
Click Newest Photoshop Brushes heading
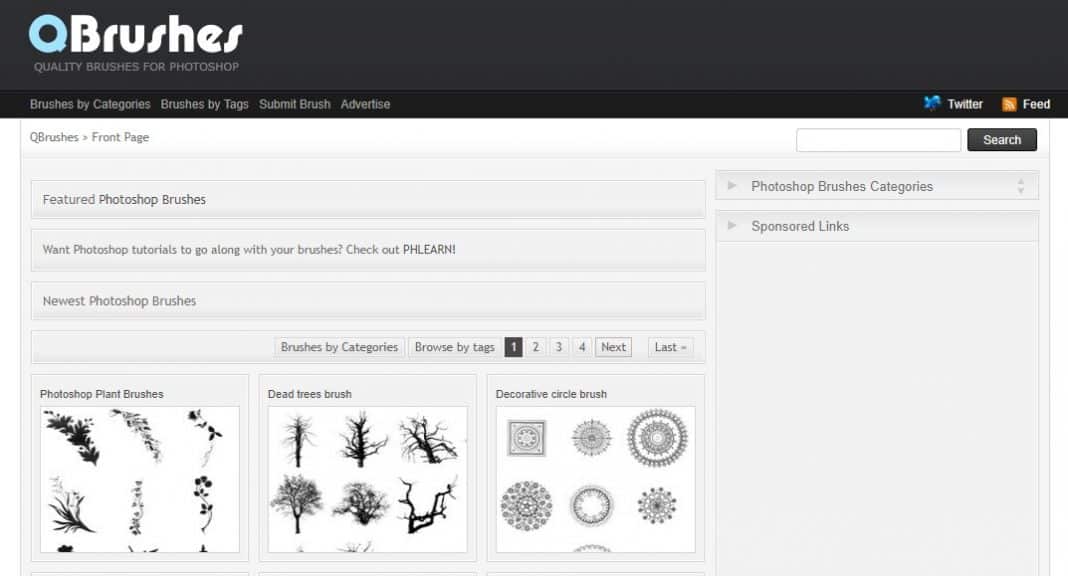pos(119,301)
